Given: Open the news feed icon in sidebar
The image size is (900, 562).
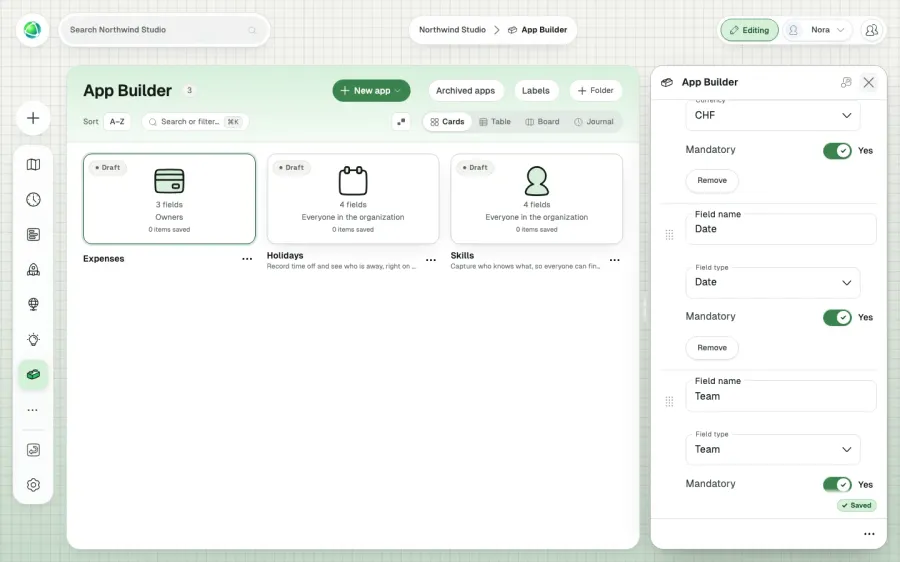Looking at the screenshot, I should coord(33,235).
